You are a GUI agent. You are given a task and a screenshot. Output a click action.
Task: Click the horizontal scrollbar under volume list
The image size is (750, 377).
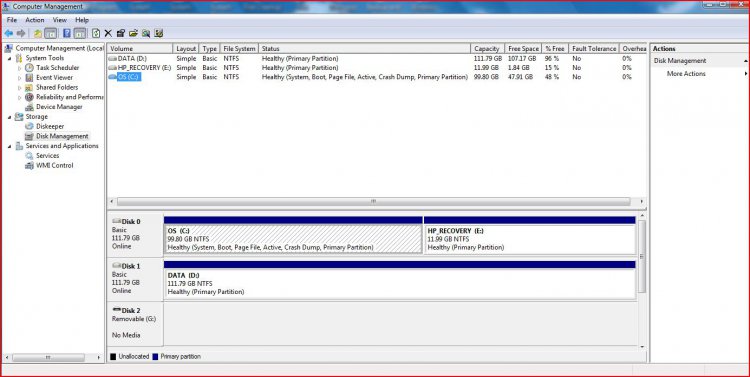[374, 201]
